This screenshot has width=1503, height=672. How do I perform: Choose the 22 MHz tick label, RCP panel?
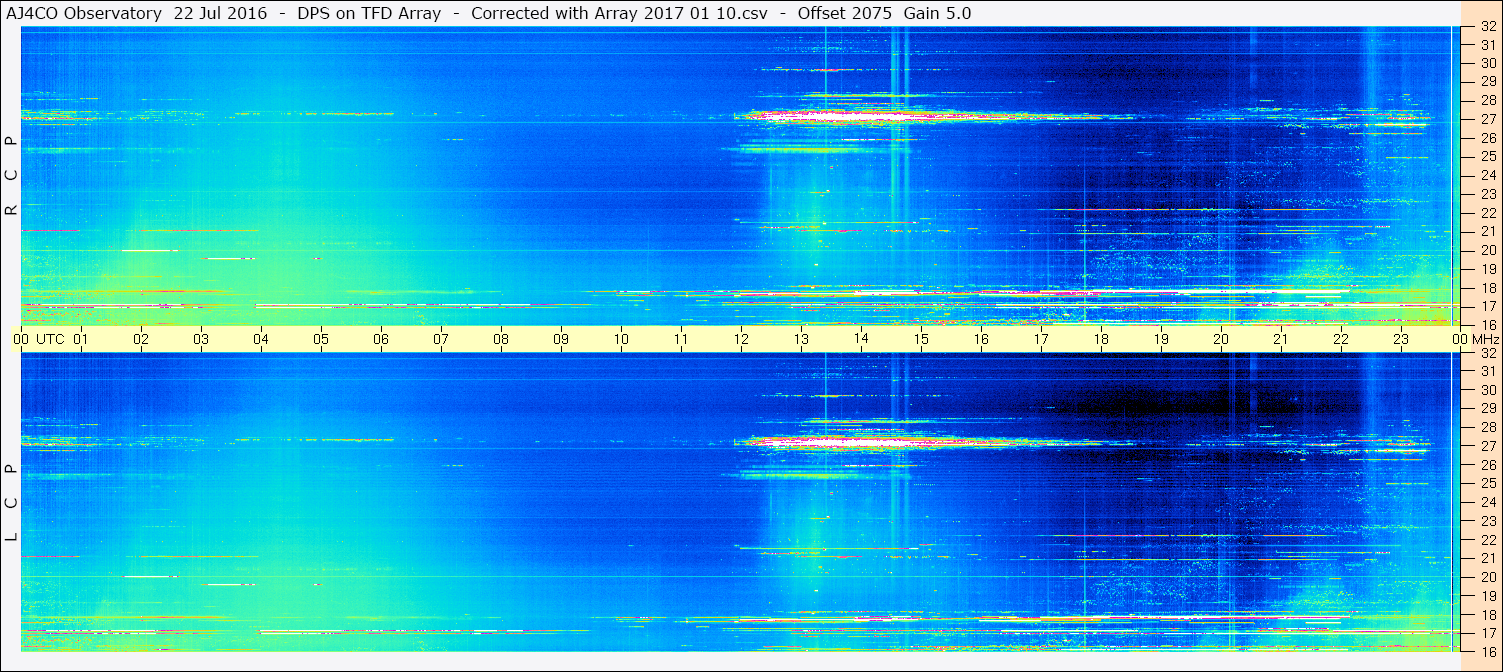pyautogui.click(x=1487, y=213)
